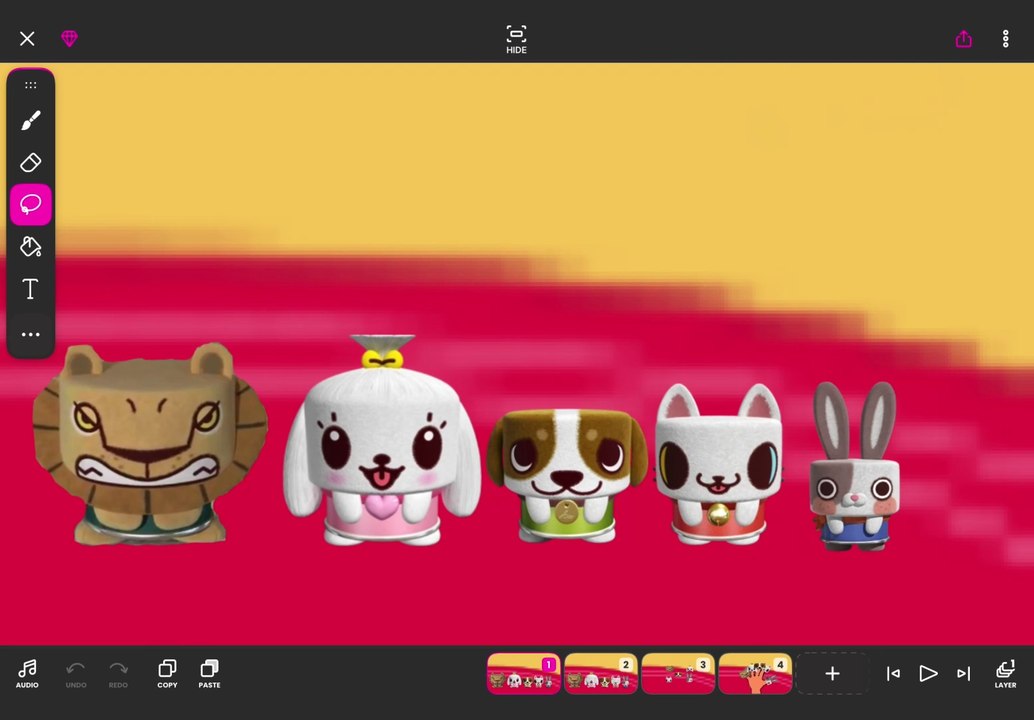This screenshot has width=1034, height=720.
Task: Select frame 1 thumbnail
Action: (524, 673)
